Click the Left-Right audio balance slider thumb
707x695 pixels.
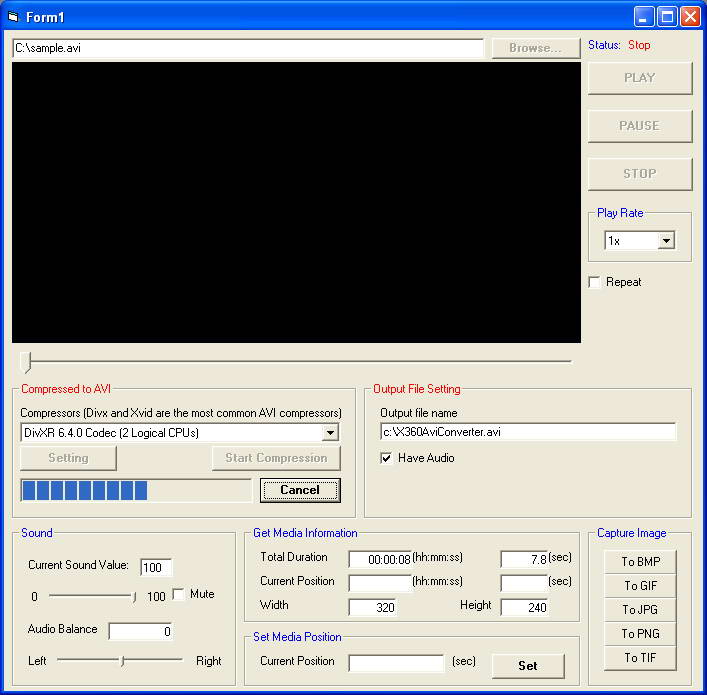[123, 661]
